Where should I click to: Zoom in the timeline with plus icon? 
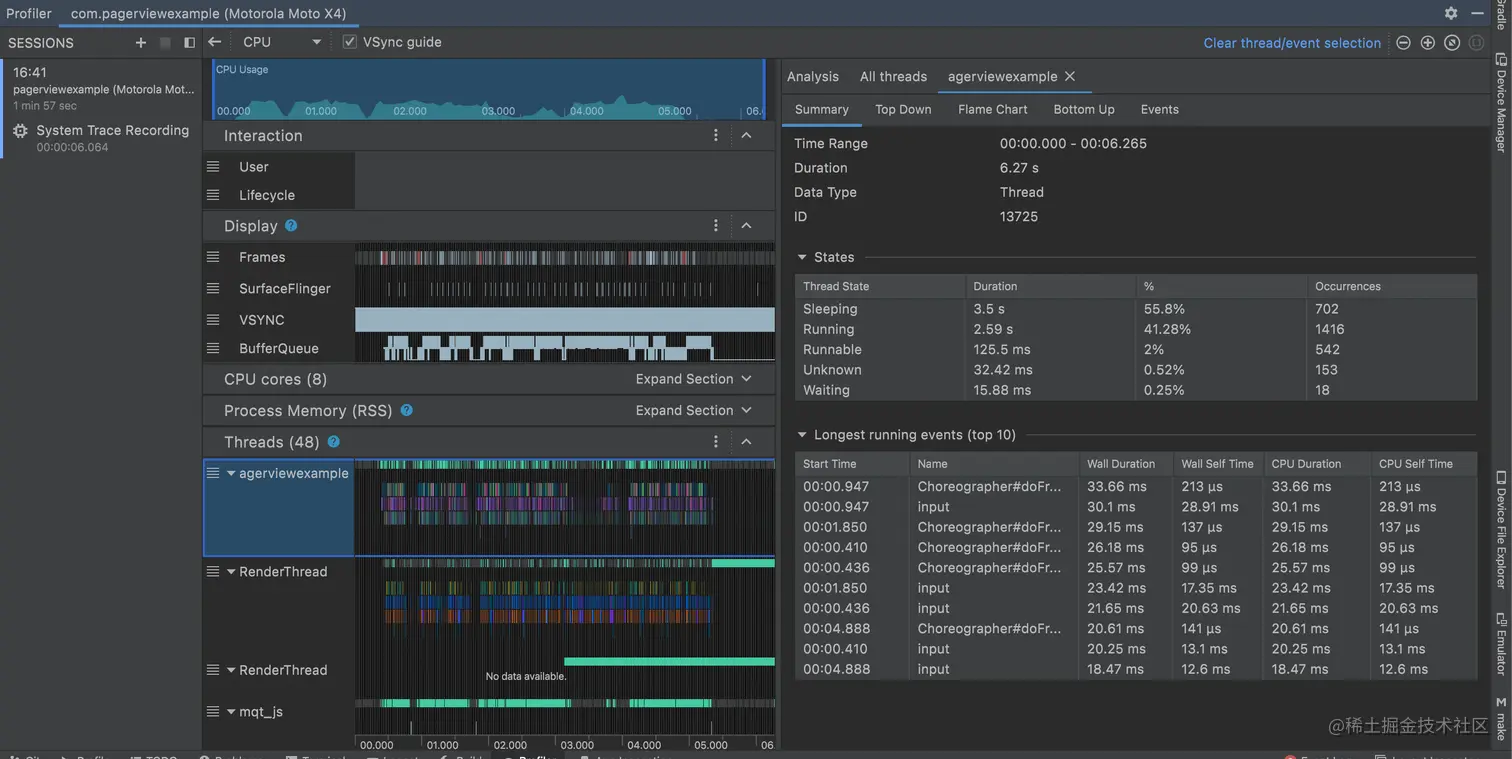(1427, 43)
